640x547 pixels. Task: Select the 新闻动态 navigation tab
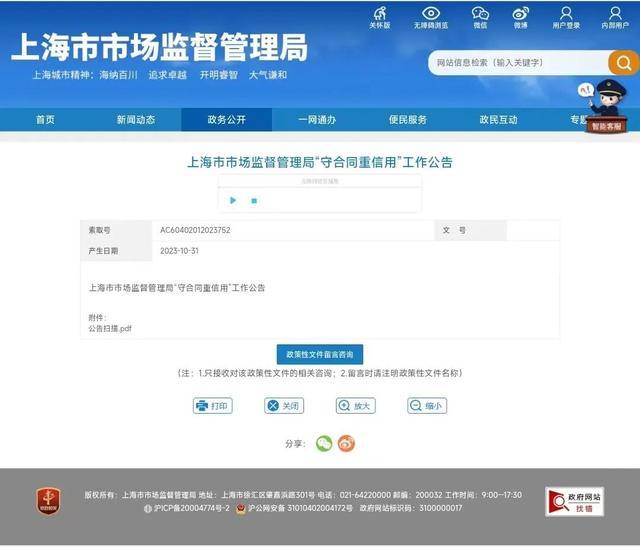136,120
